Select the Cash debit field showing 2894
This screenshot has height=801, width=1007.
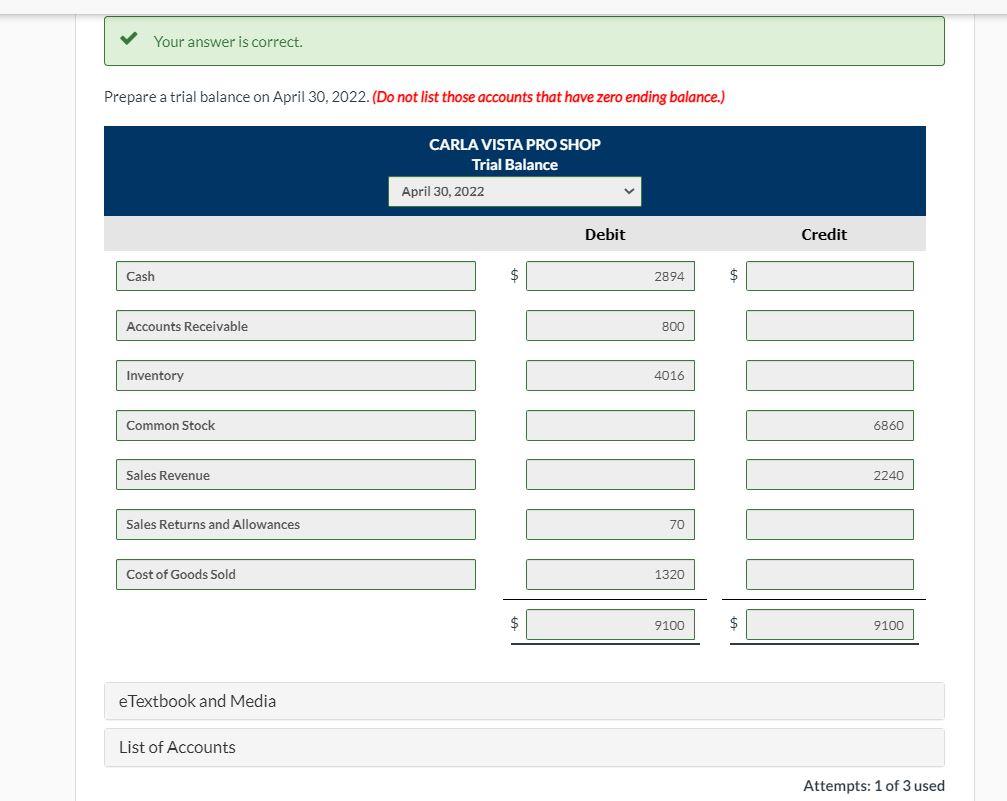610,276
